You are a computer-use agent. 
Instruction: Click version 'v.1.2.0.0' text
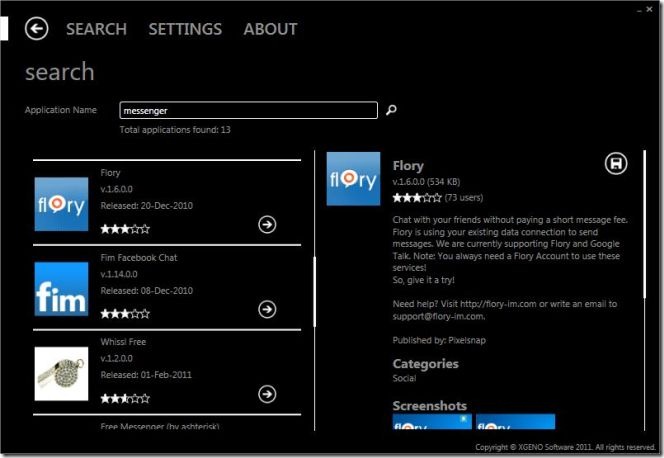(x=116, y=359)
